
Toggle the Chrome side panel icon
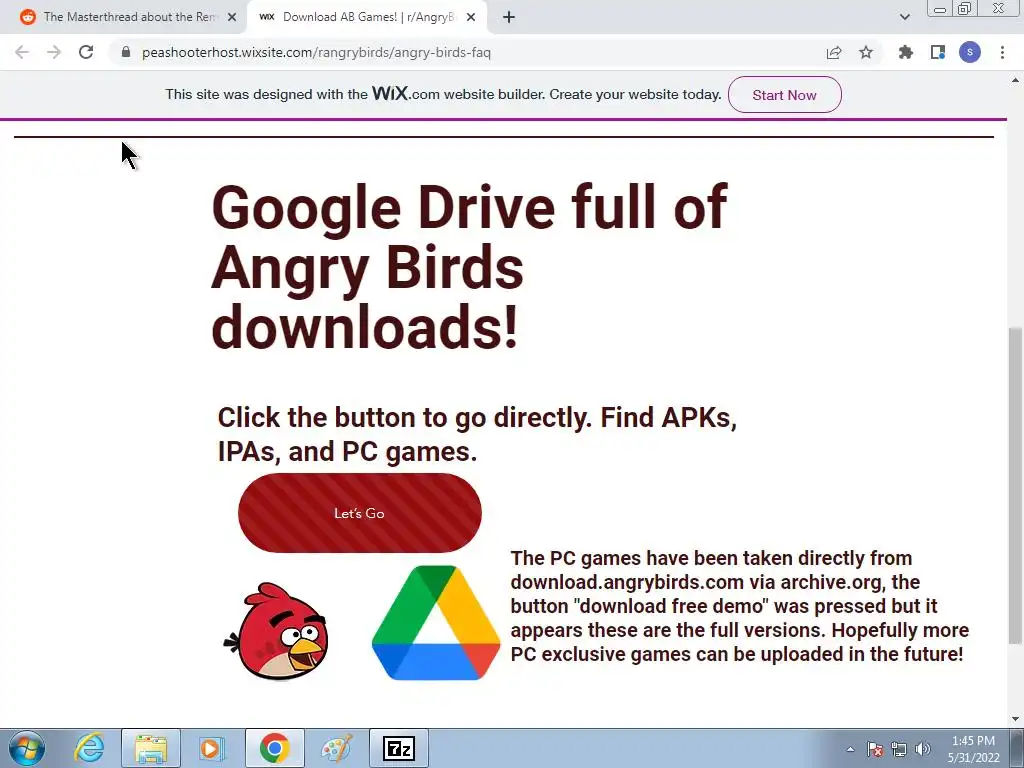tap(938, 52)
